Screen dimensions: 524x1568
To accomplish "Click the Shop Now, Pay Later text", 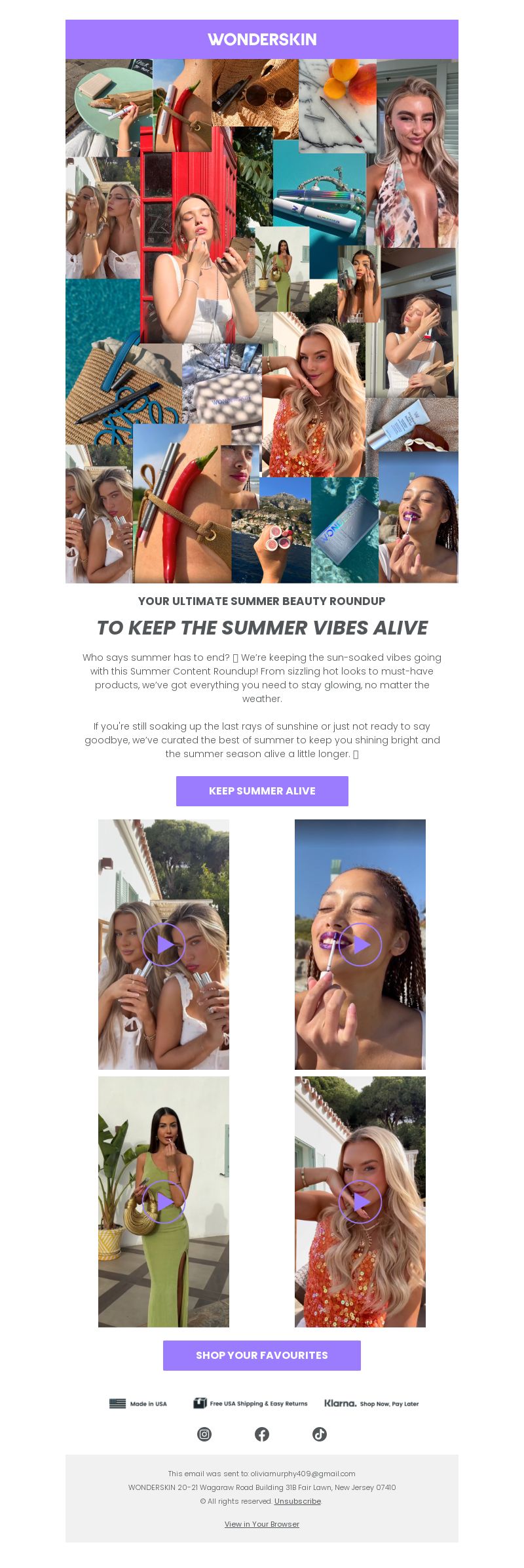I will 389,1404.
